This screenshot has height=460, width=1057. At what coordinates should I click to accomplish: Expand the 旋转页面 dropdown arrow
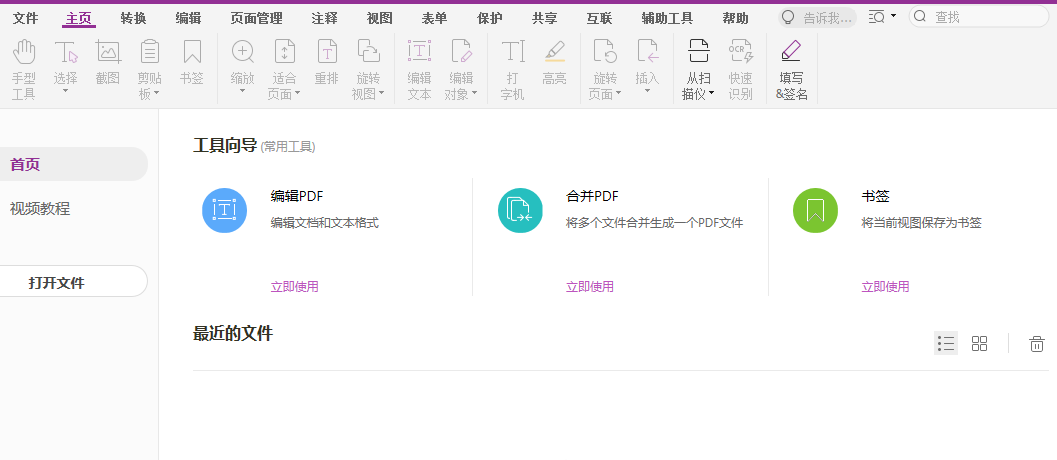point(618,94)
